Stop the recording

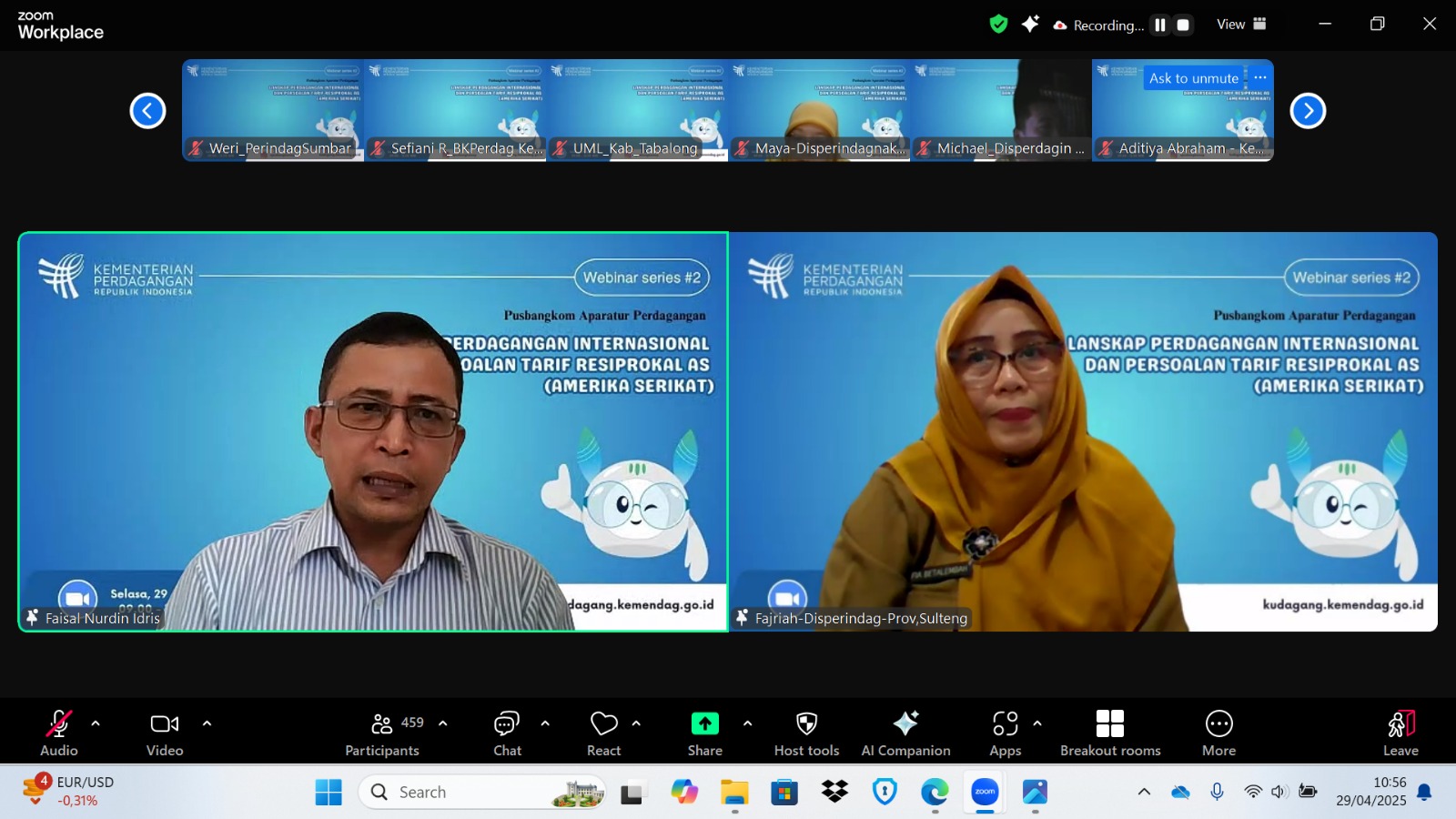[1183, 25]
